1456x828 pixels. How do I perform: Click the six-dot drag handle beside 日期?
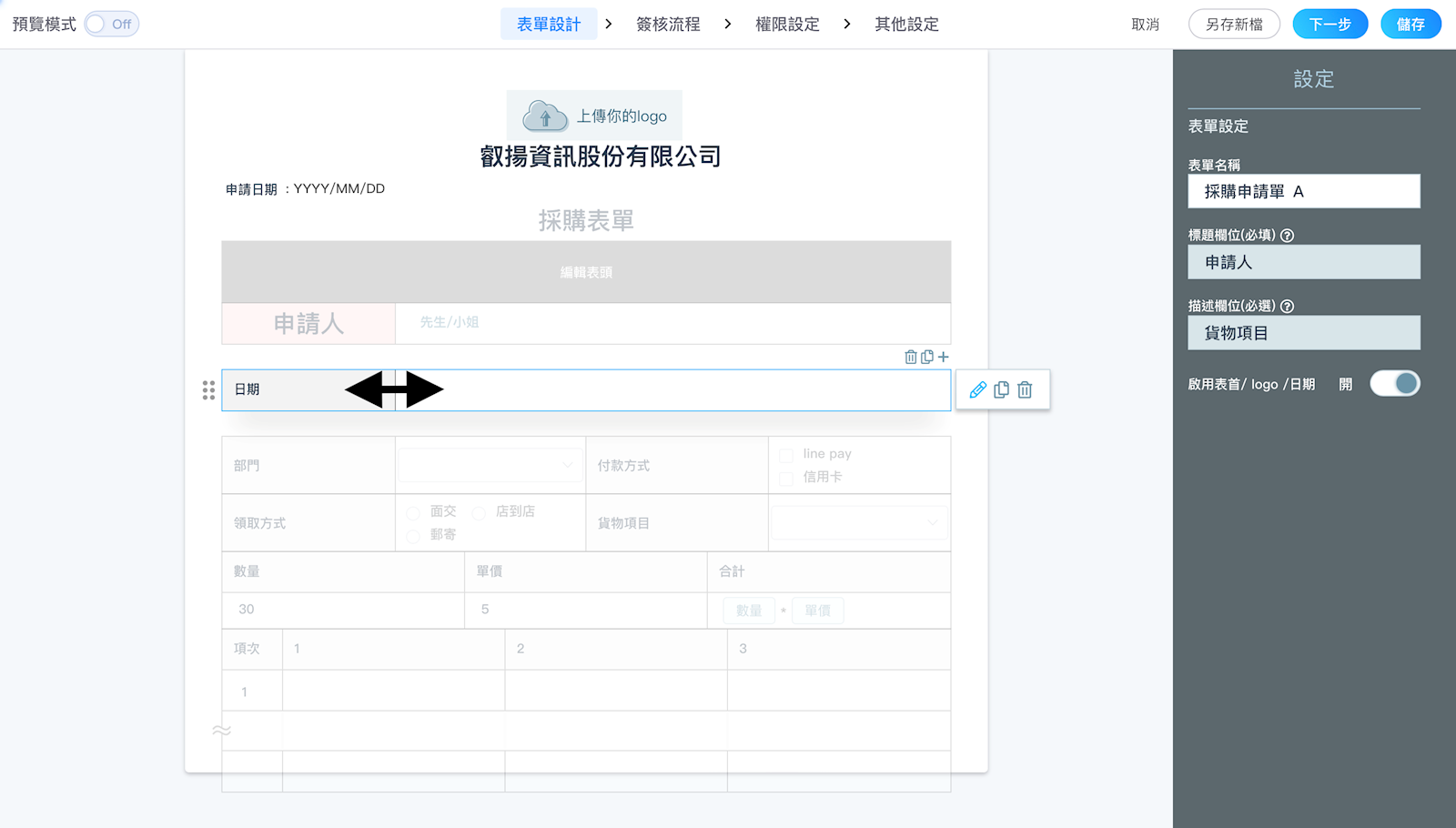[x=208, y=390]
